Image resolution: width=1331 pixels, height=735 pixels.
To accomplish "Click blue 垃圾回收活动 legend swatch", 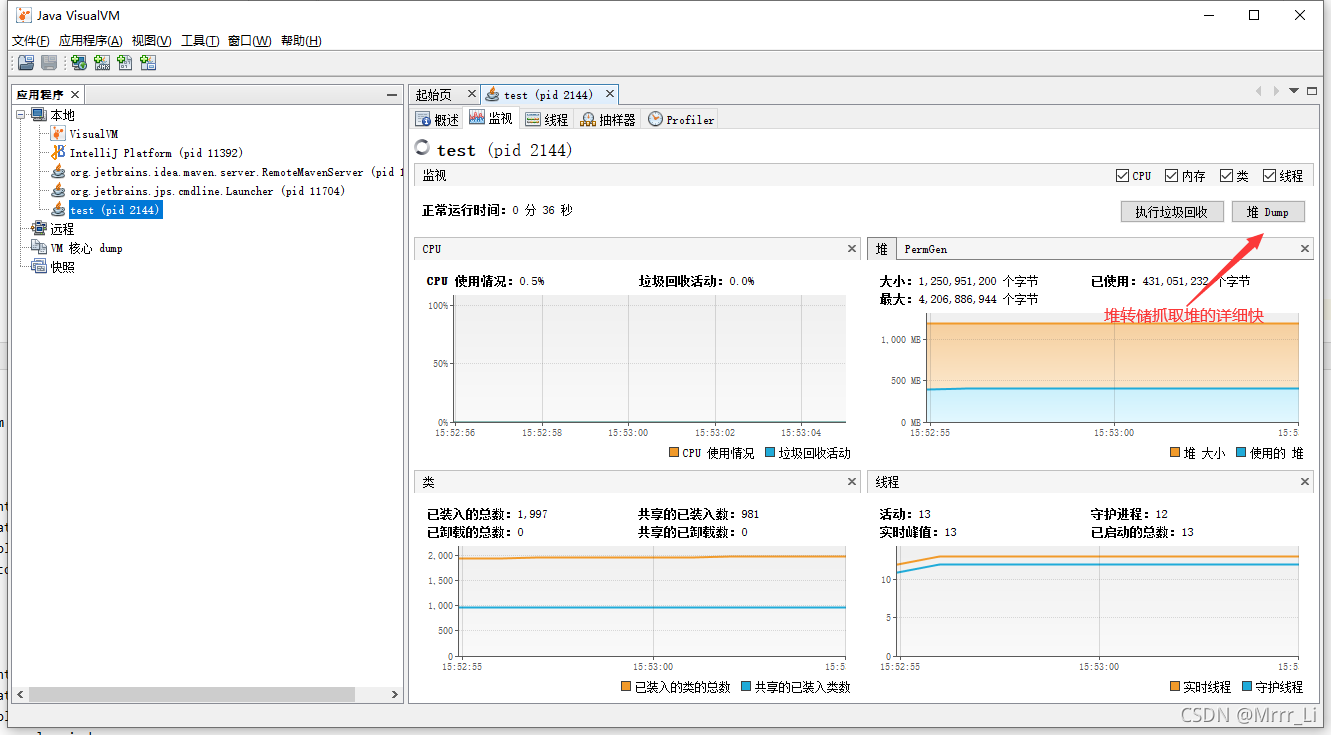I will click(x=770, y=453).
